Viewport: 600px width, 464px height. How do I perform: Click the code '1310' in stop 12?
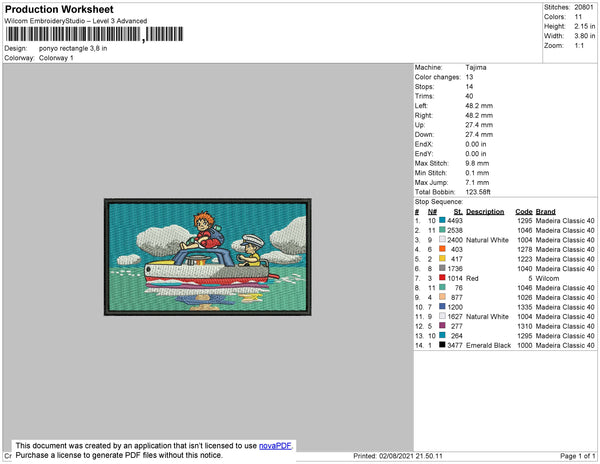[x=525, y=326]
